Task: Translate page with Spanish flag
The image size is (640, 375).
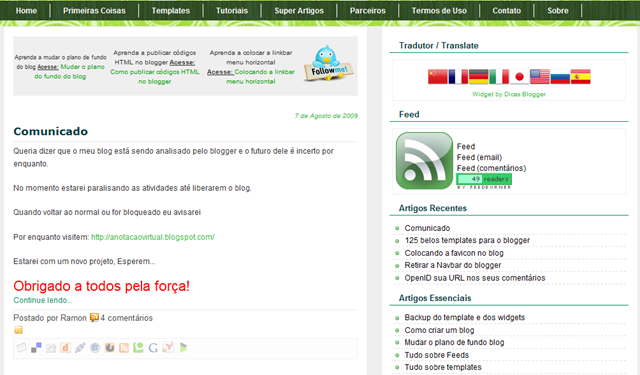Action: click(580, 77)
